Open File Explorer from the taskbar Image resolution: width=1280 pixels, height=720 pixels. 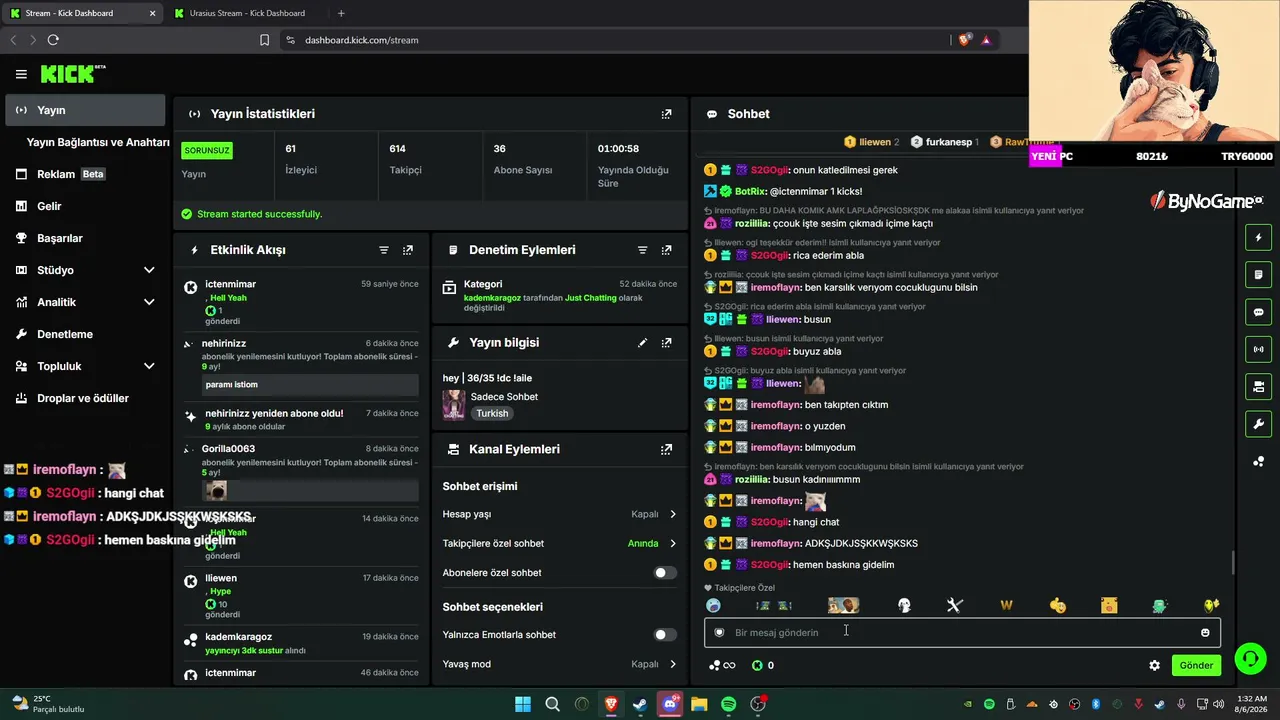point(699,704)
